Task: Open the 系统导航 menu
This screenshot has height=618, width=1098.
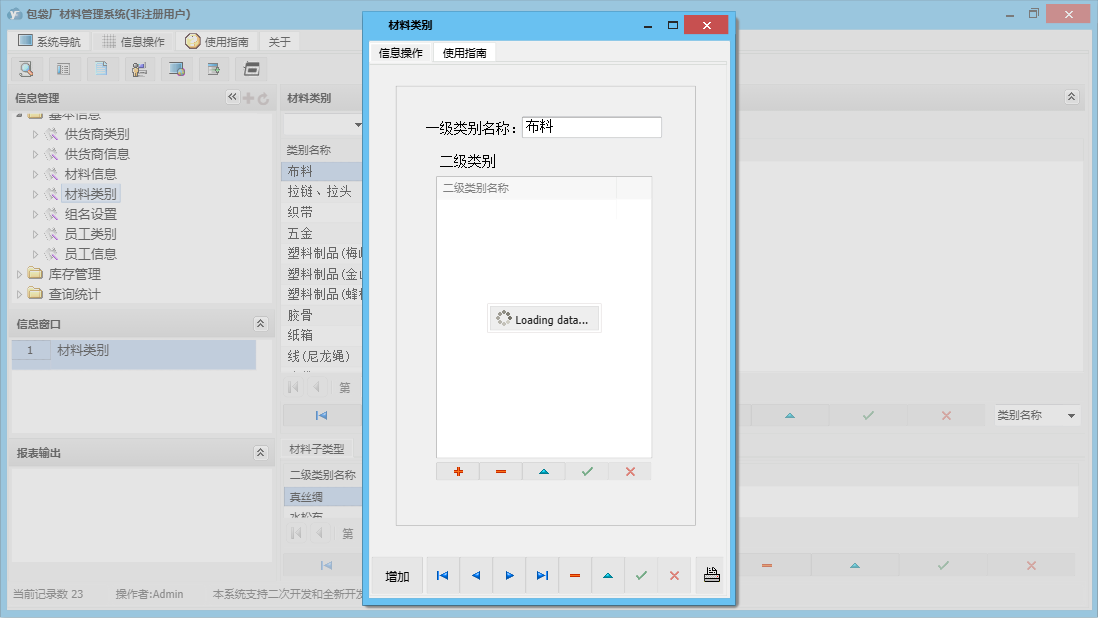Action: 48,41
